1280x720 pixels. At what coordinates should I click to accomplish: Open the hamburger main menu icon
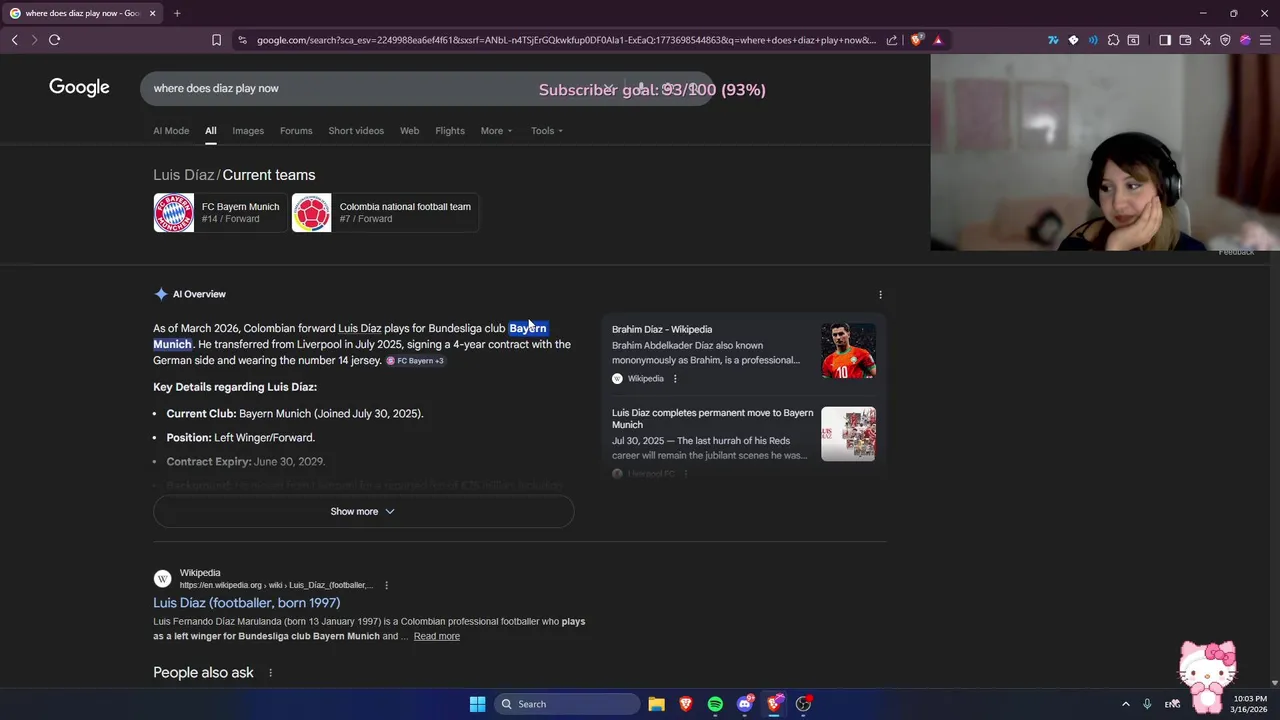[x=1265, y=40]
